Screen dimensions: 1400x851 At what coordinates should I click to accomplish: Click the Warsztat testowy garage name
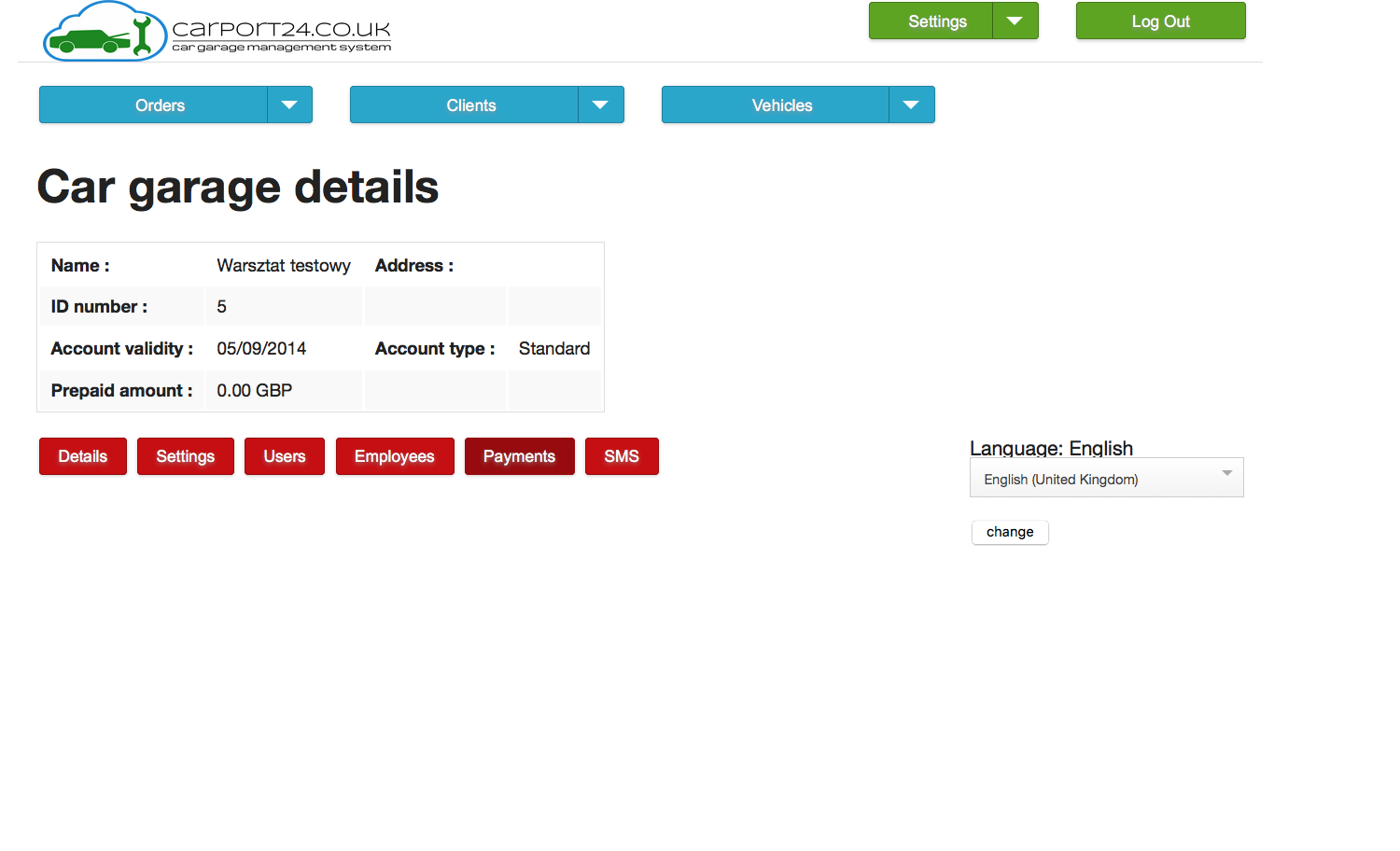284,266
